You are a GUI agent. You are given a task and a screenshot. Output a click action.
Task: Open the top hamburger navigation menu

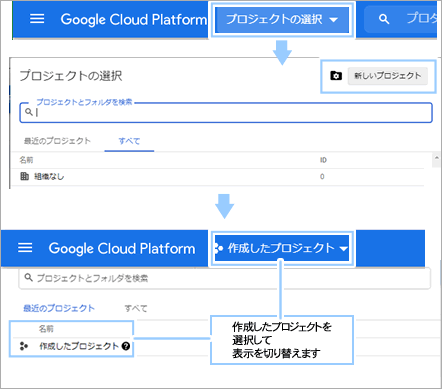[x=37, y=19]
